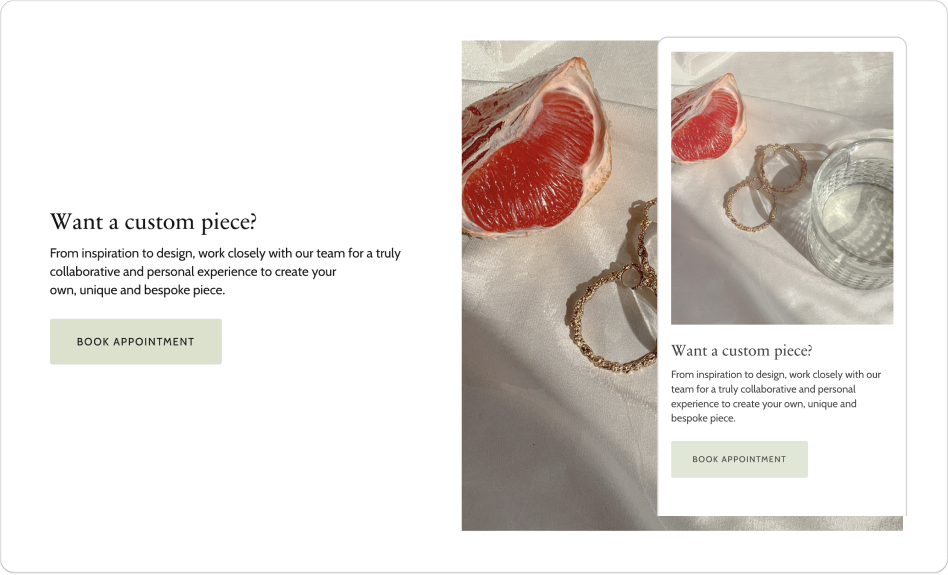Click the left text line "own, unique and bespoke piece."

tap(137, 290)
